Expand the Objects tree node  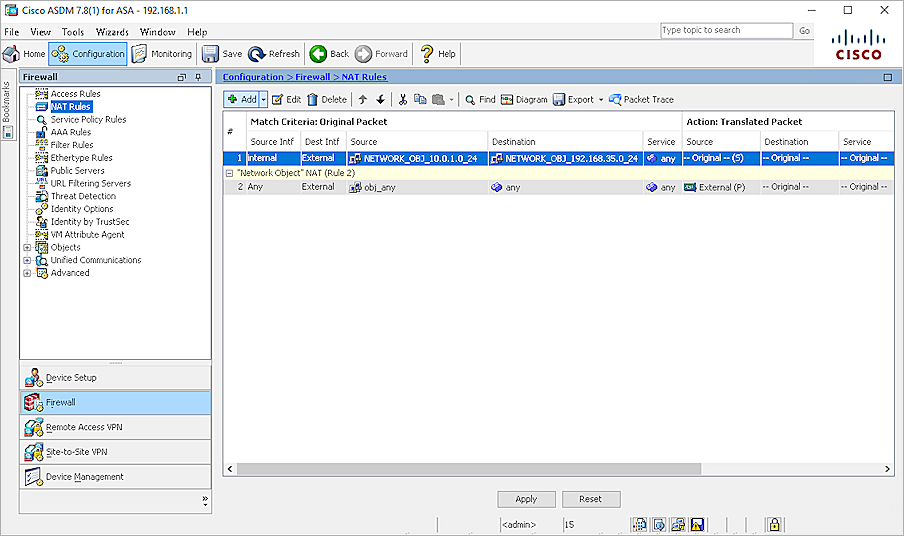pyautogui.click(x=27, y=247)
